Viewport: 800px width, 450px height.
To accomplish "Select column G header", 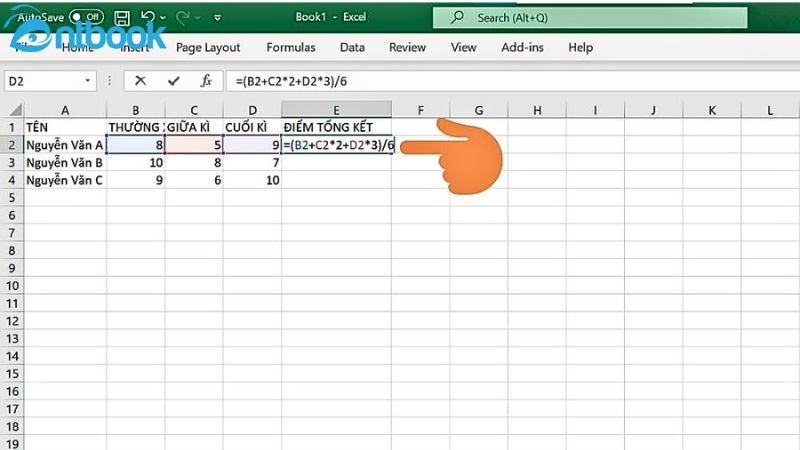I will pos(479,110).
